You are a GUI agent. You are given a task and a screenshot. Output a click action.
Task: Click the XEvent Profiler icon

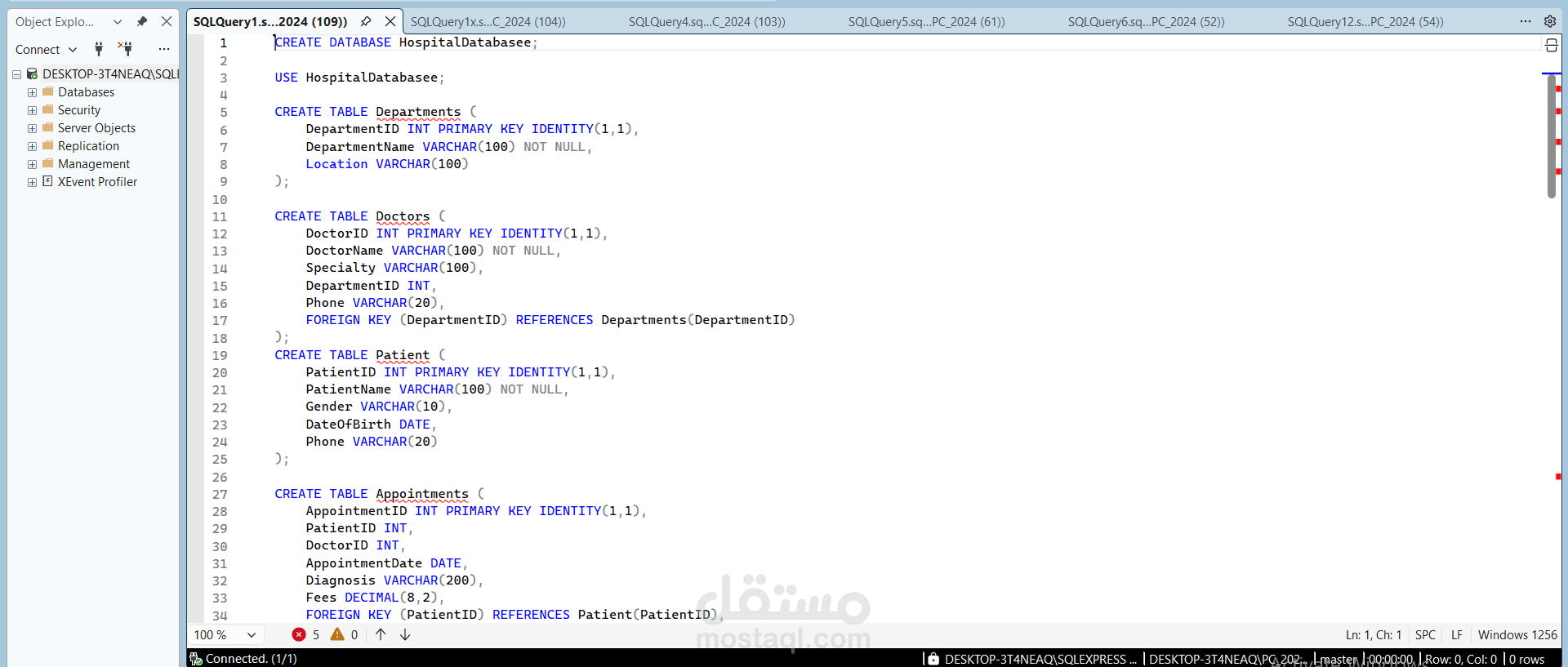[47, 181]
